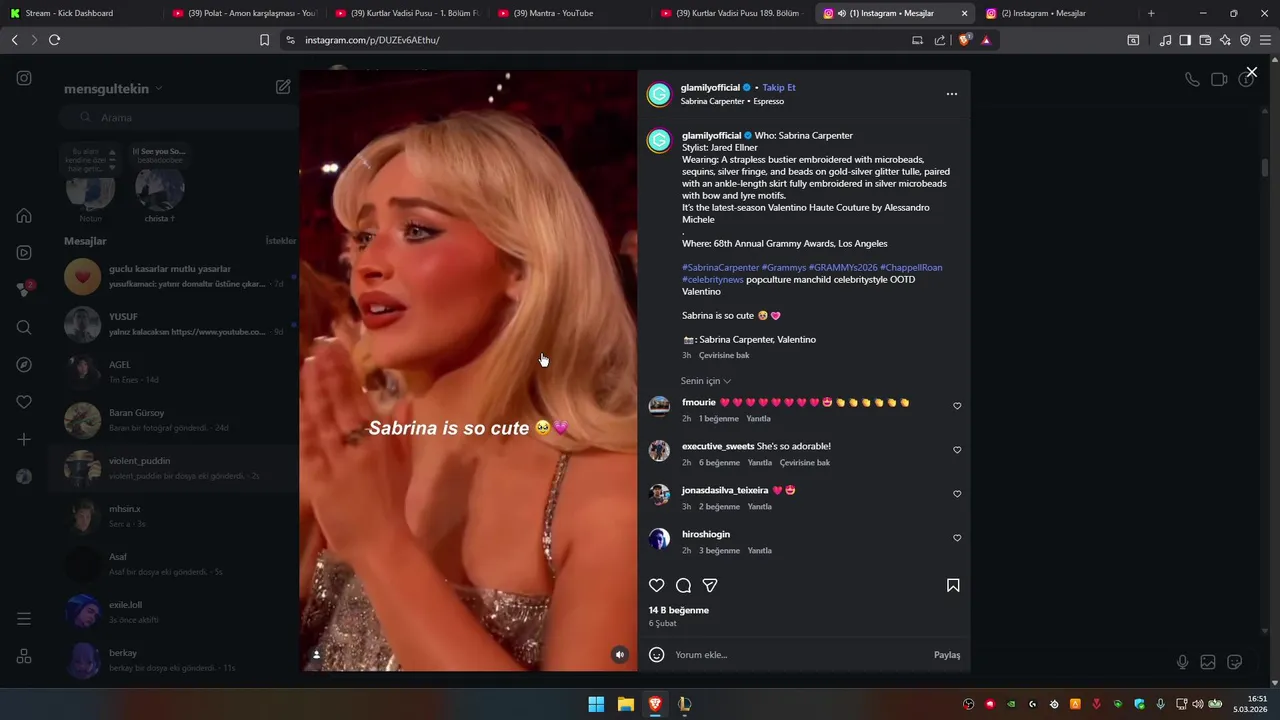Open Search magnifier in the sidebar
This screenshot has height=720, width=1280.
[24, 327]
